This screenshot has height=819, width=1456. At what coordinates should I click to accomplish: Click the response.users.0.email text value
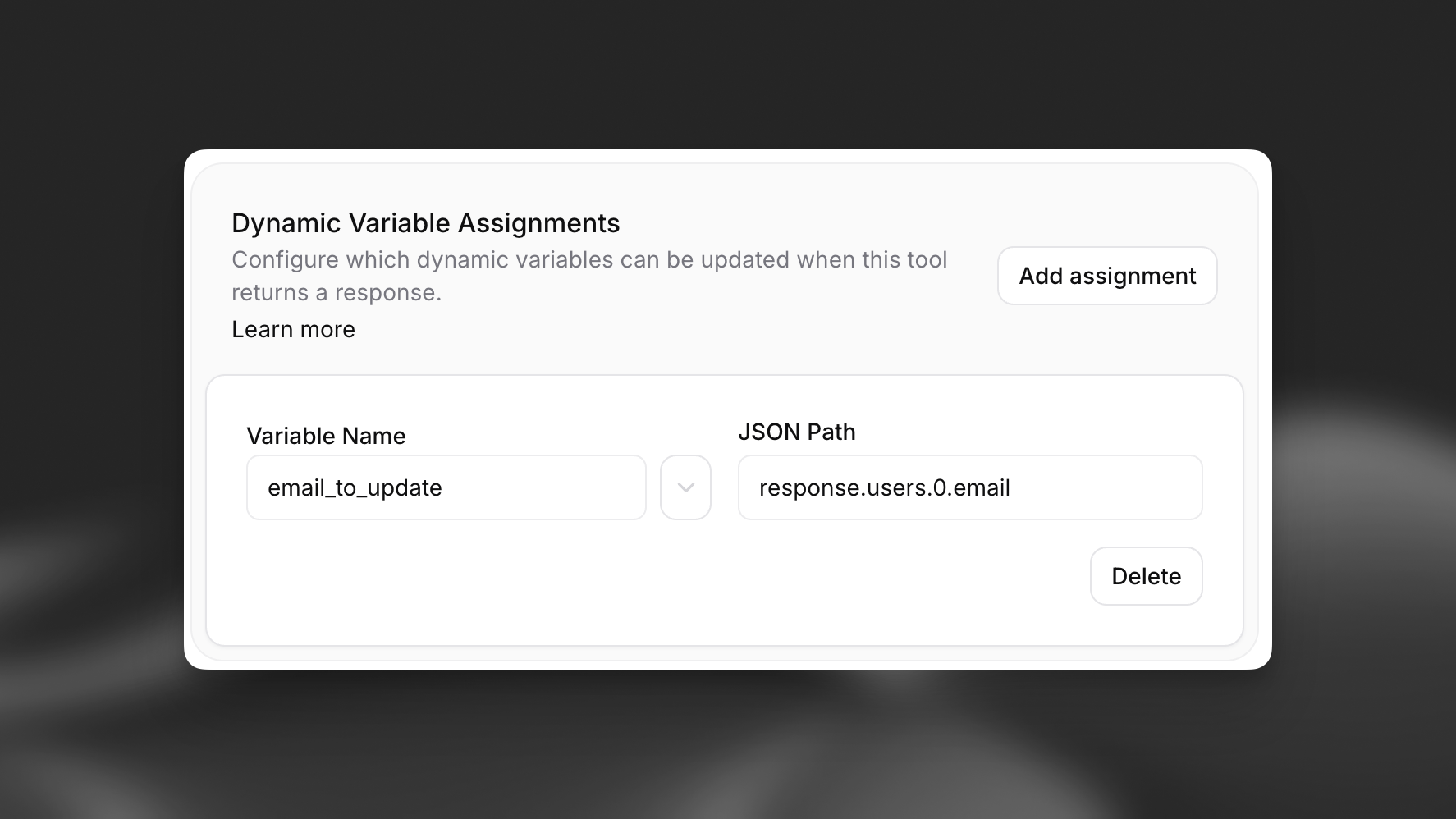pyautogui.click(x=884, y=487)
